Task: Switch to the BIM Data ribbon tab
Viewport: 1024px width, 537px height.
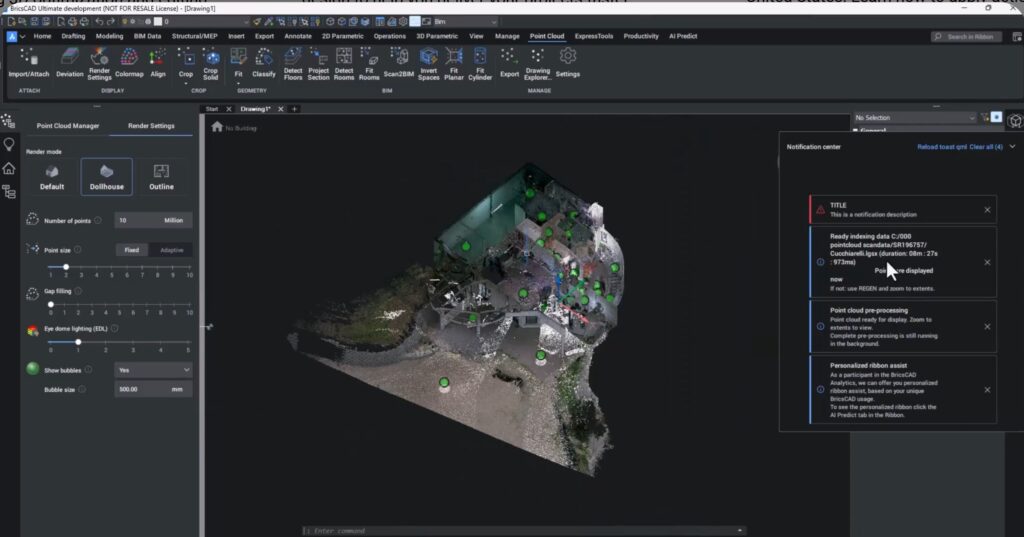Action: tap(148, 37)
